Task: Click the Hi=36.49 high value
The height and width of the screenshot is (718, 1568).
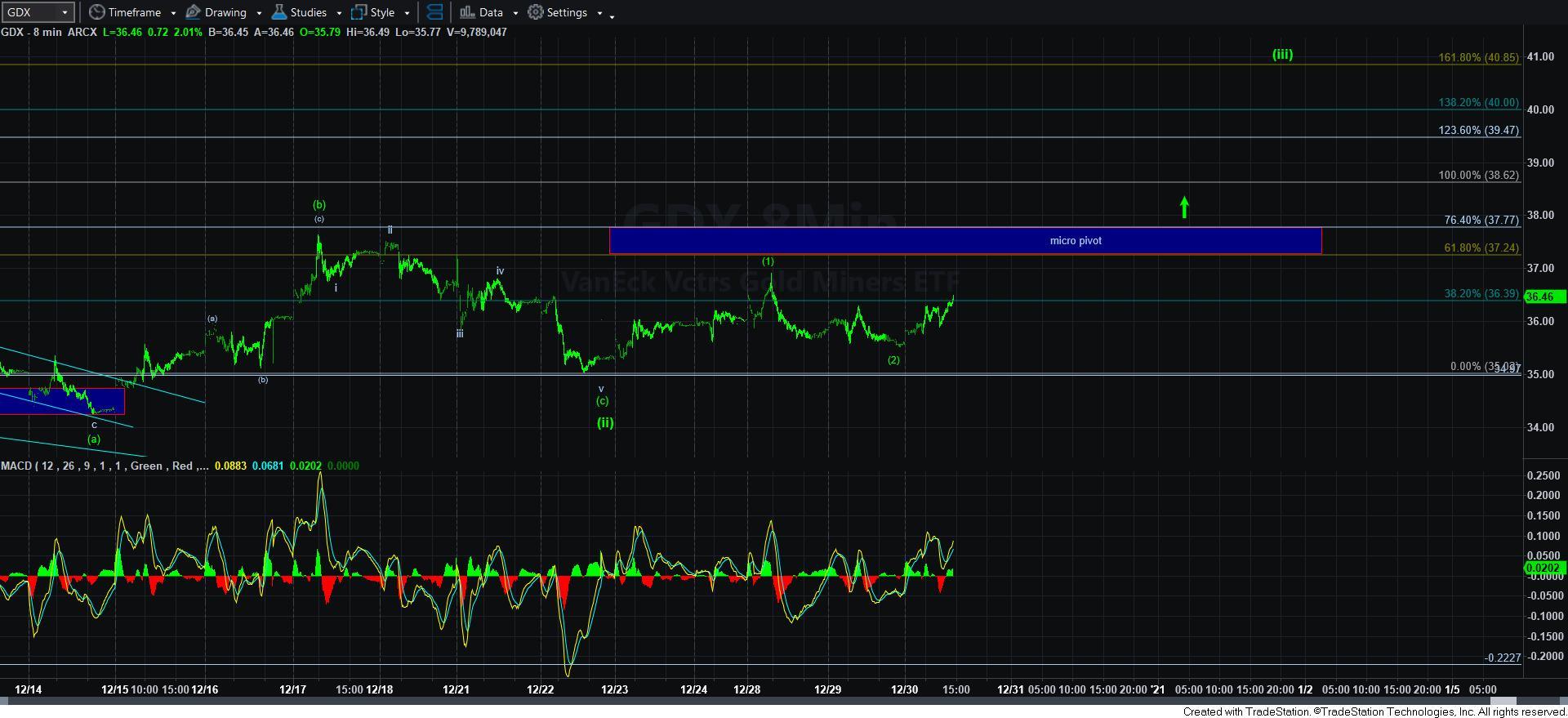Action: point(368,32)
